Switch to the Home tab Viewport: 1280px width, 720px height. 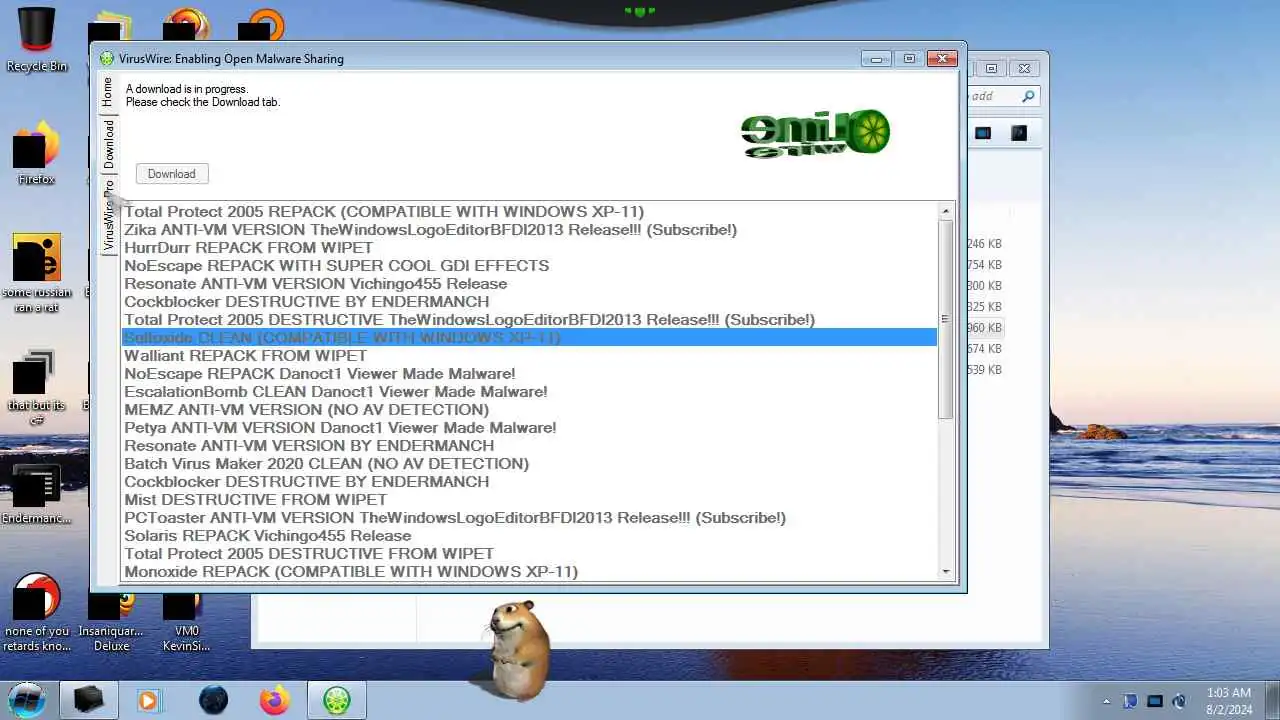pyautogui.click(x=108, y=92)
